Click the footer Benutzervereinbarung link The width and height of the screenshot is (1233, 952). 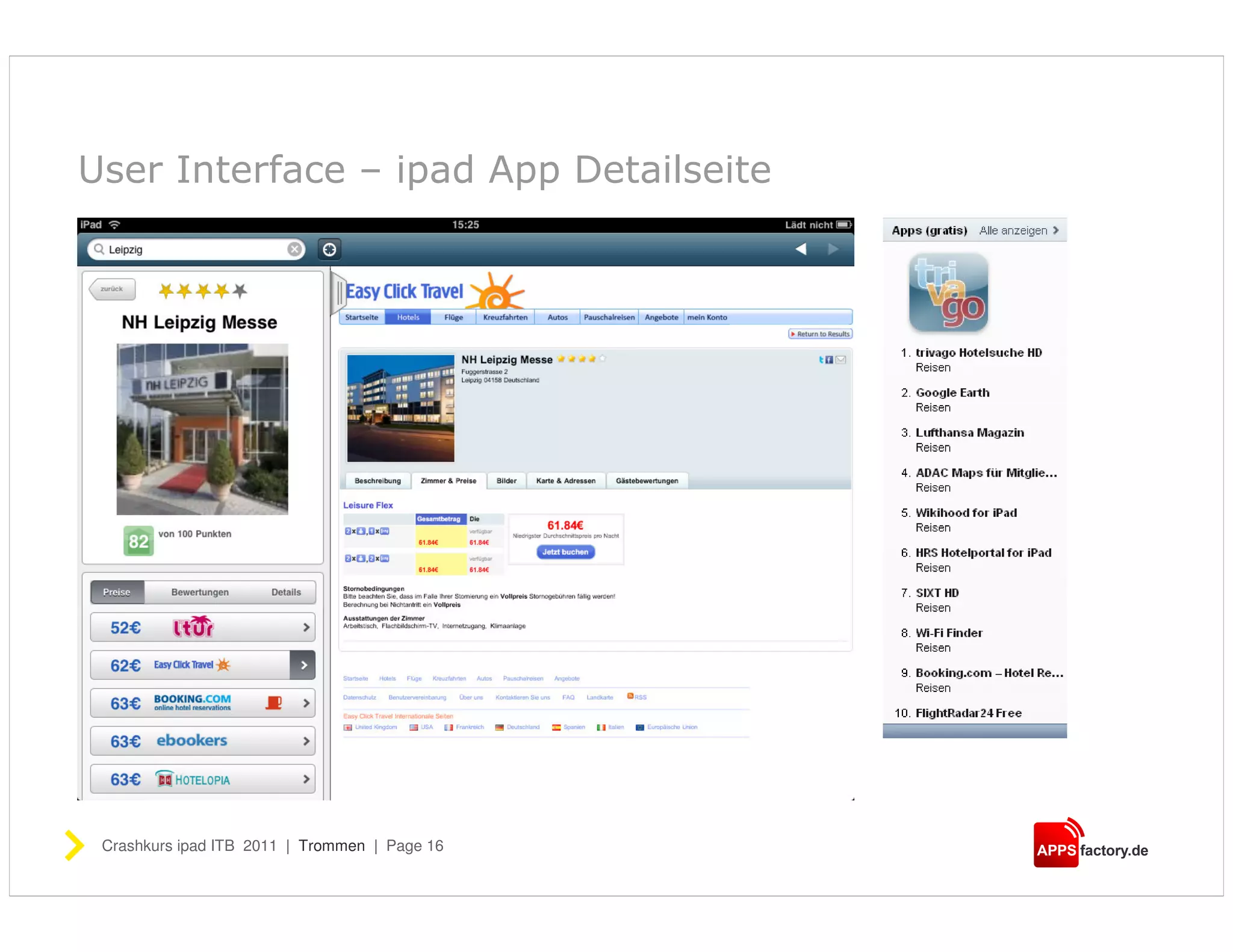pyautogui.click(x=417, y=697)
